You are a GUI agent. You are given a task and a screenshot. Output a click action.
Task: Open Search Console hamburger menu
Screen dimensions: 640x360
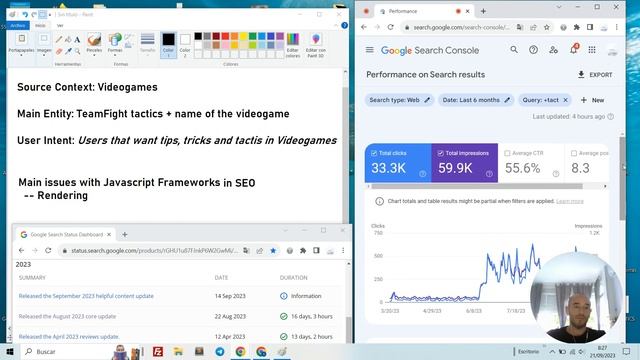tap(369, 50)
